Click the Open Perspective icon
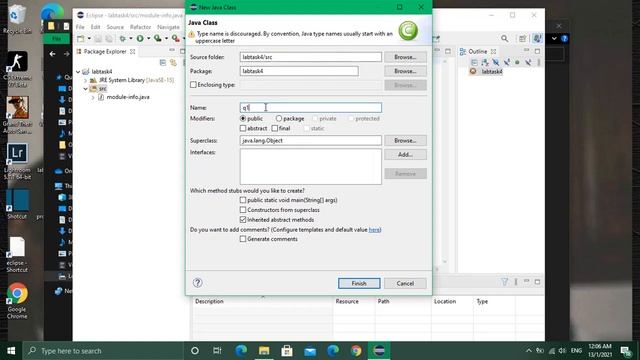The height and width of the screenshot is (360, 640). (522, 38)
